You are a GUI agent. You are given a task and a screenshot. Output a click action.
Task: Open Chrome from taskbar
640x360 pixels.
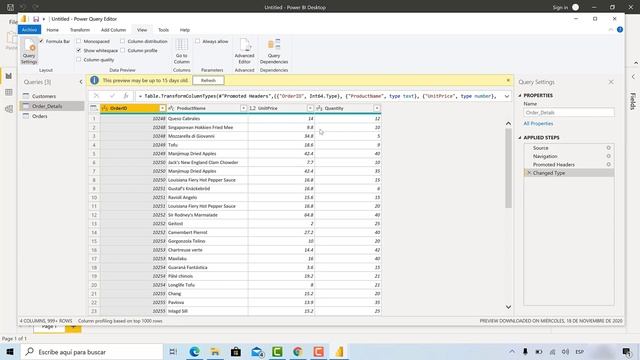(x=298, y=351)
